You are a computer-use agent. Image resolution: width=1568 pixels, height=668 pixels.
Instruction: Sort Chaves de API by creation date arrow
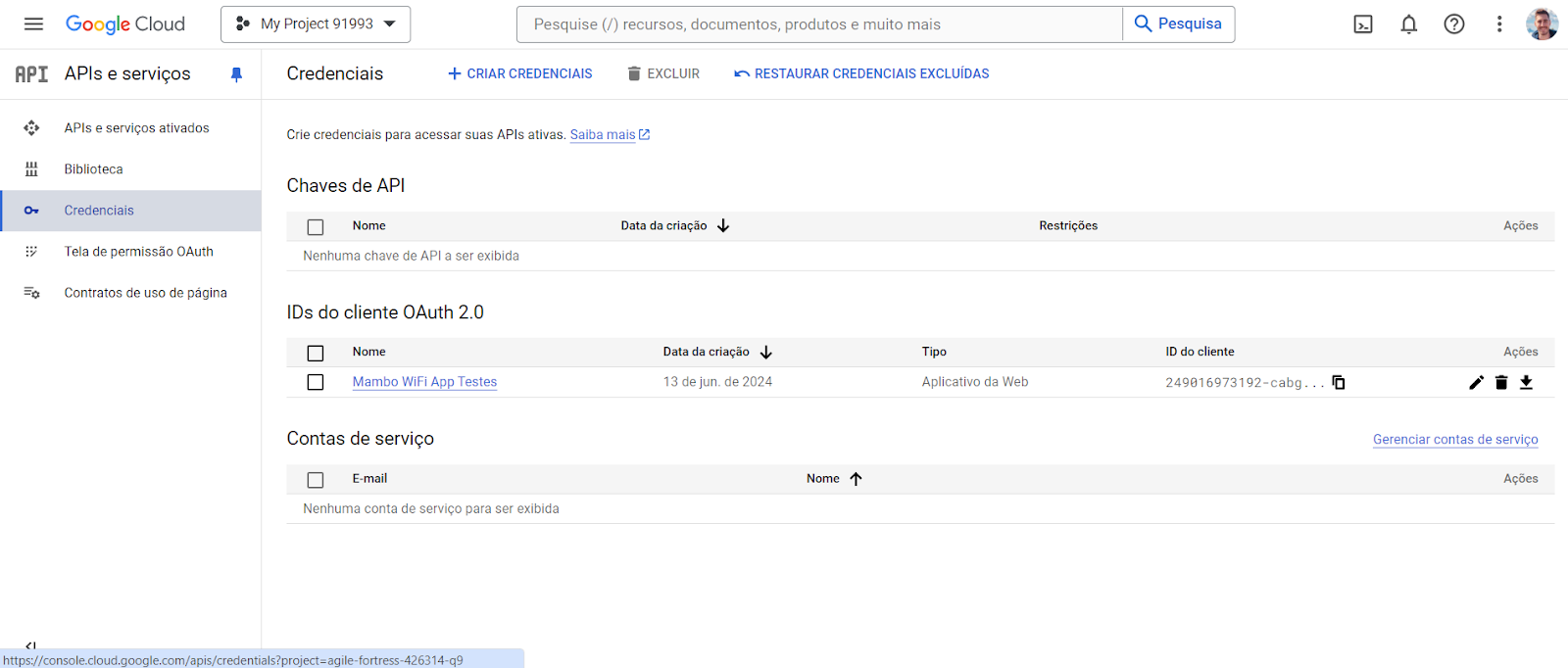[723, 226]
